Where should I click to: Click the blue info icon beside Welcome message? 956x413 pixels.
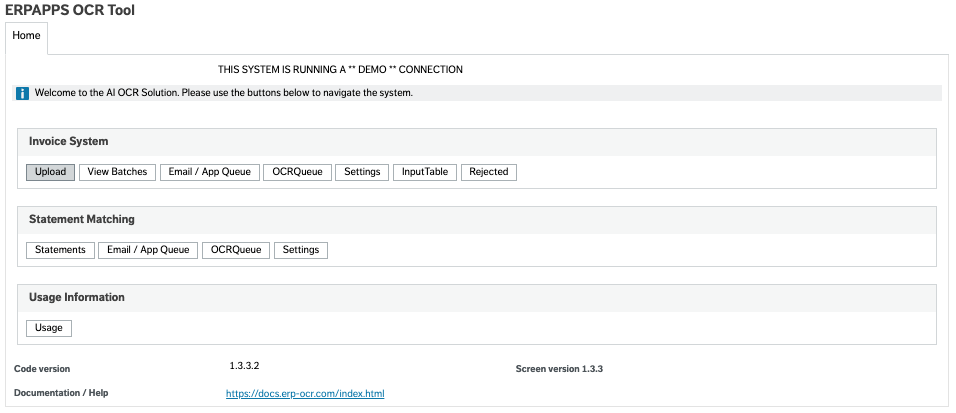pyautogui.click(x=23, y=93)
